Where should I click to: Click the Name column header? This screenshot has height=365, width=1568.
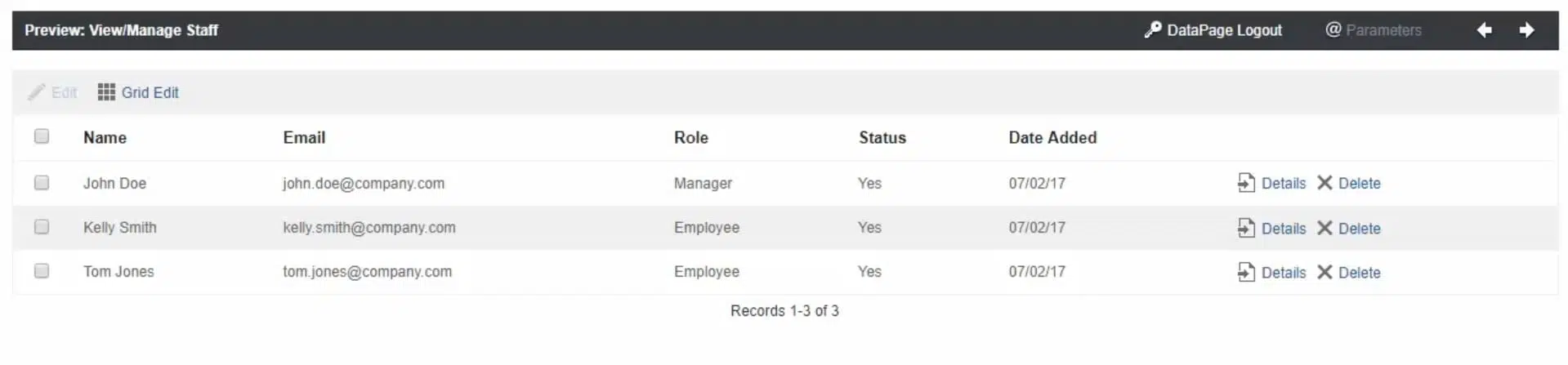tap(105, 138)
